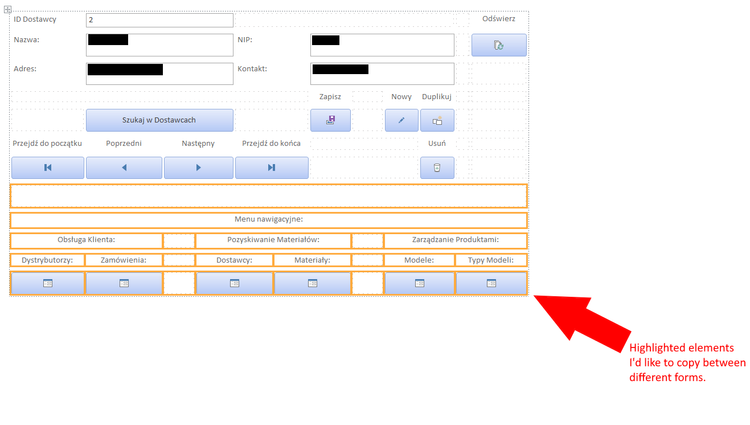
Task: Go to first record under Przejdź do początku
Action: point(48,168)
